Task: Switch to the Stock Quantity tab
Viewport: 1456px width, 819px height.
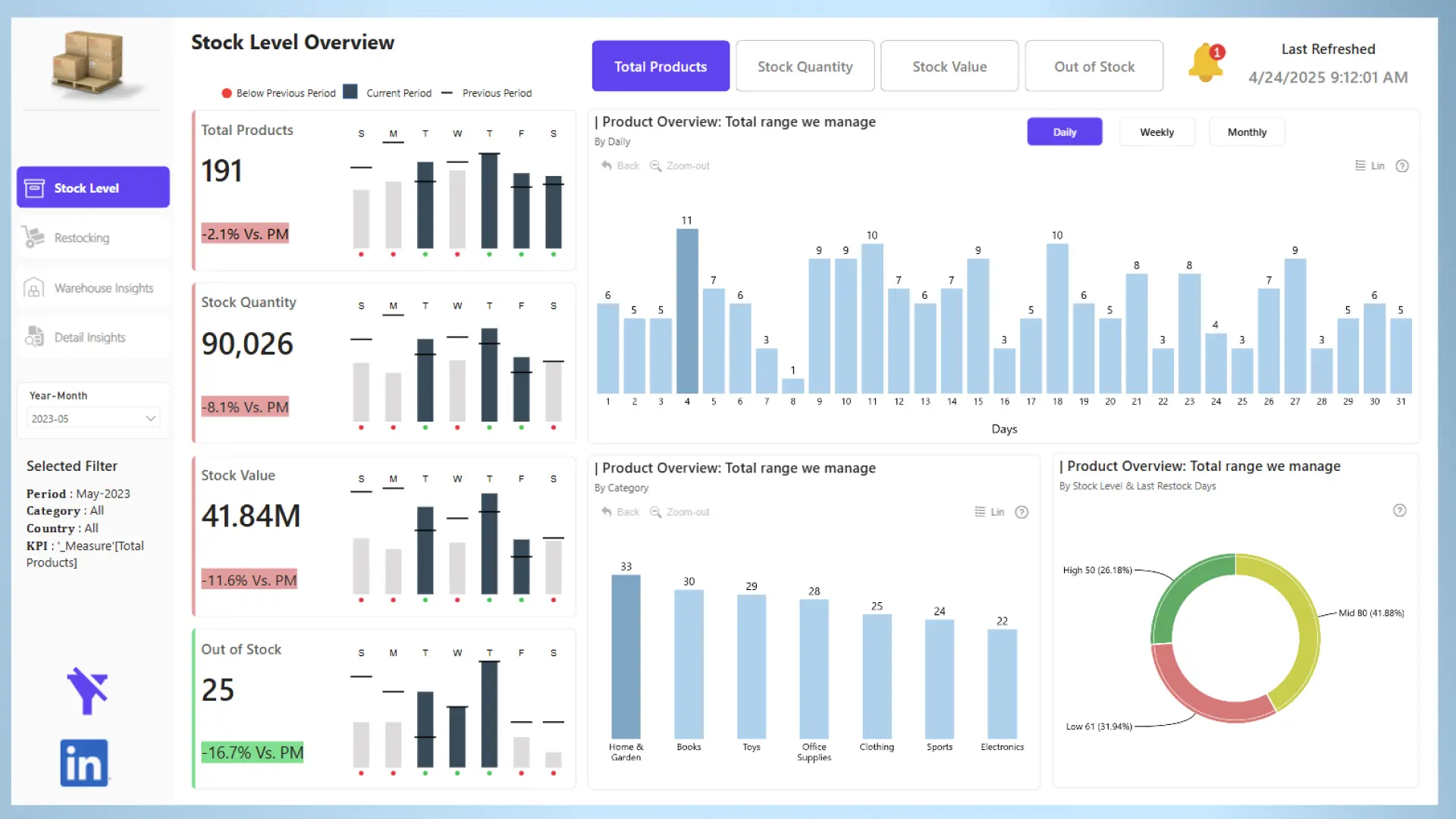Action: 805,67
